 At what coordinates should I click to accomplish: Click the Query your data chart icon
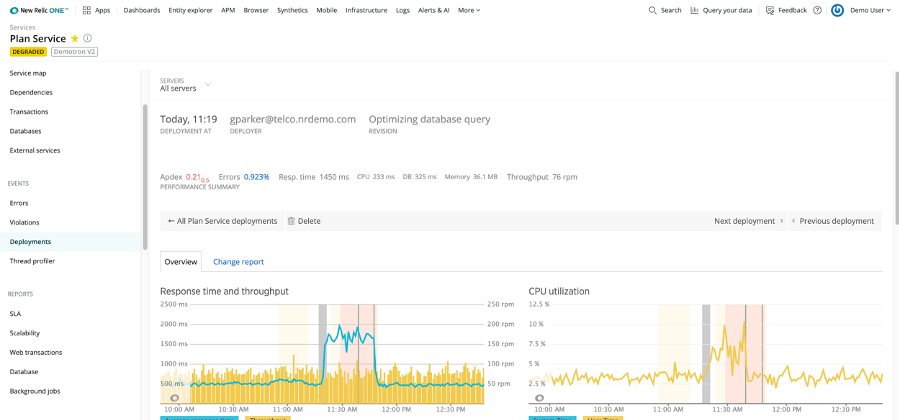pos(694,10)
